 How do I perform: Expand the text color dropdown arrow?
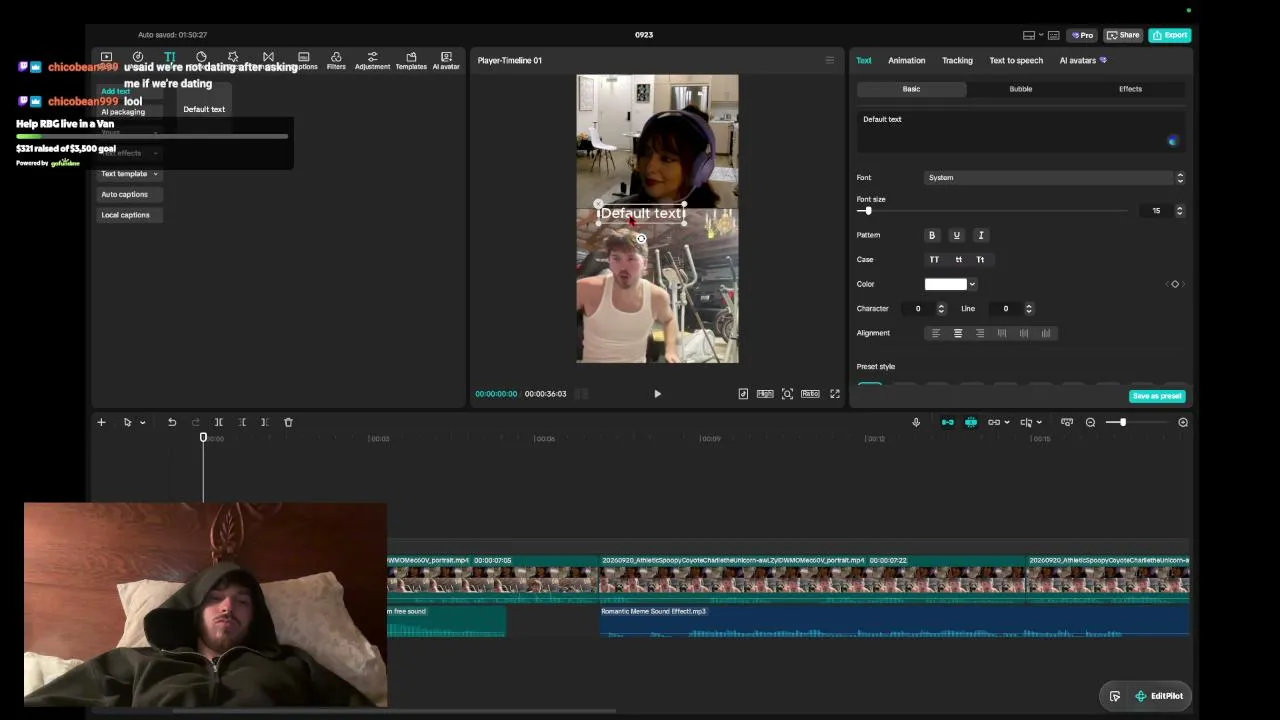pyautogui.click(x=972, y=284)
